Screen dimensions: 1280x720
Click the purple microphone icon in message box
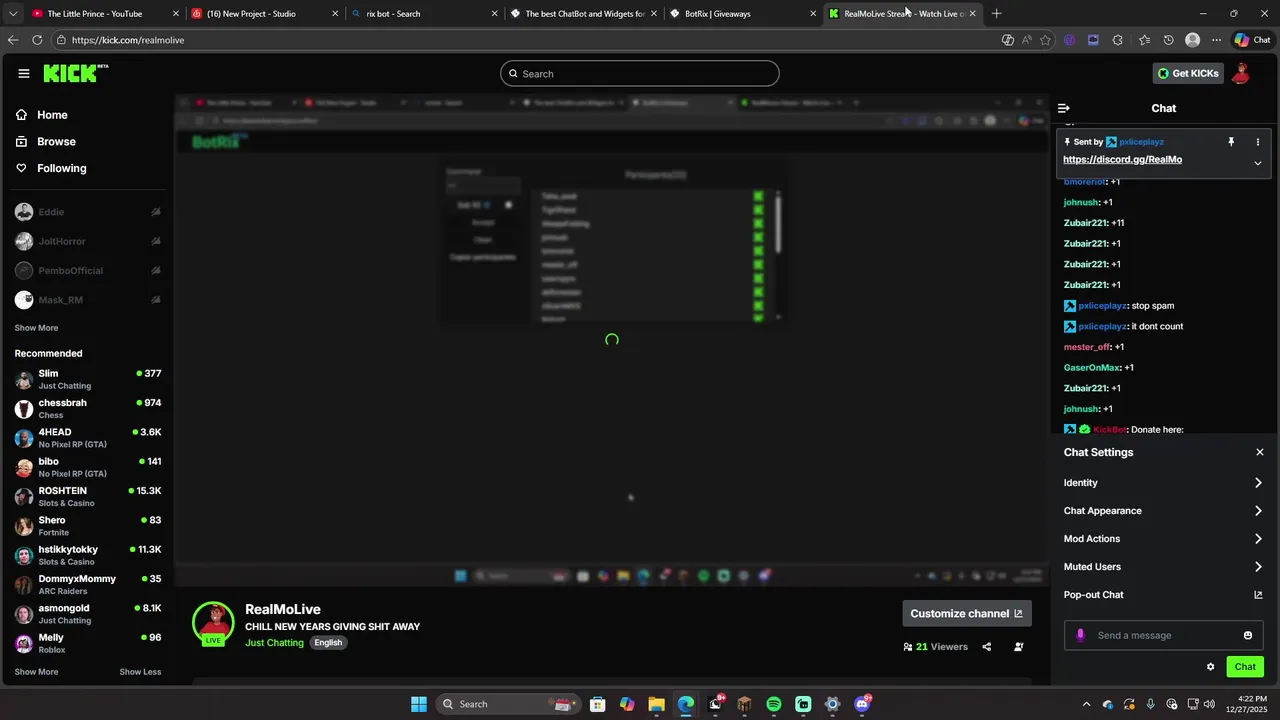point(1080,635)
